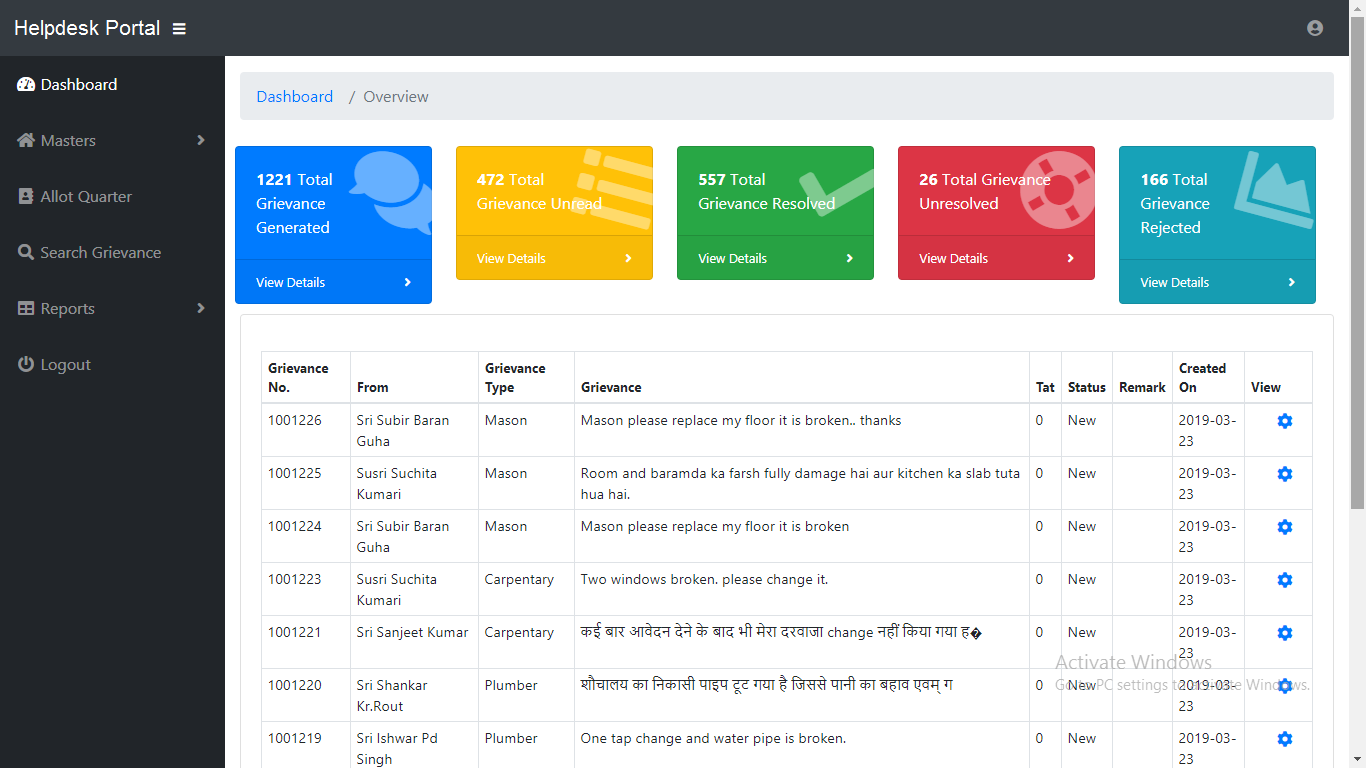Click the Logout power icon
This screenshot has width=1366, height=768.
tap(26, 365)
